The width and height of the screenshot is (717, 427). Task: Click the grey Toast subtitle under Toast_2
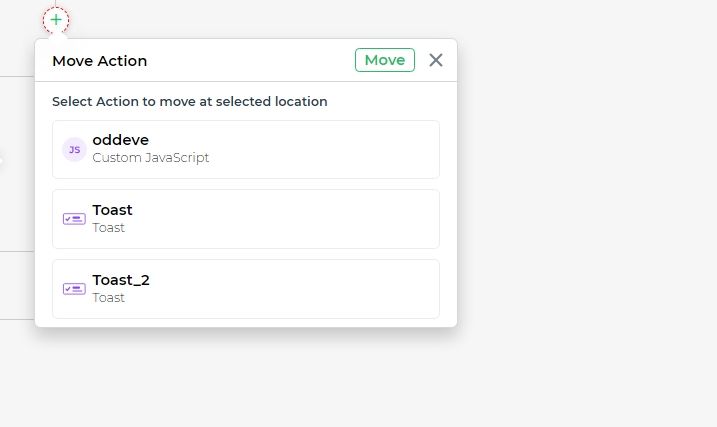pyautogui.click(x=108, y=298)
